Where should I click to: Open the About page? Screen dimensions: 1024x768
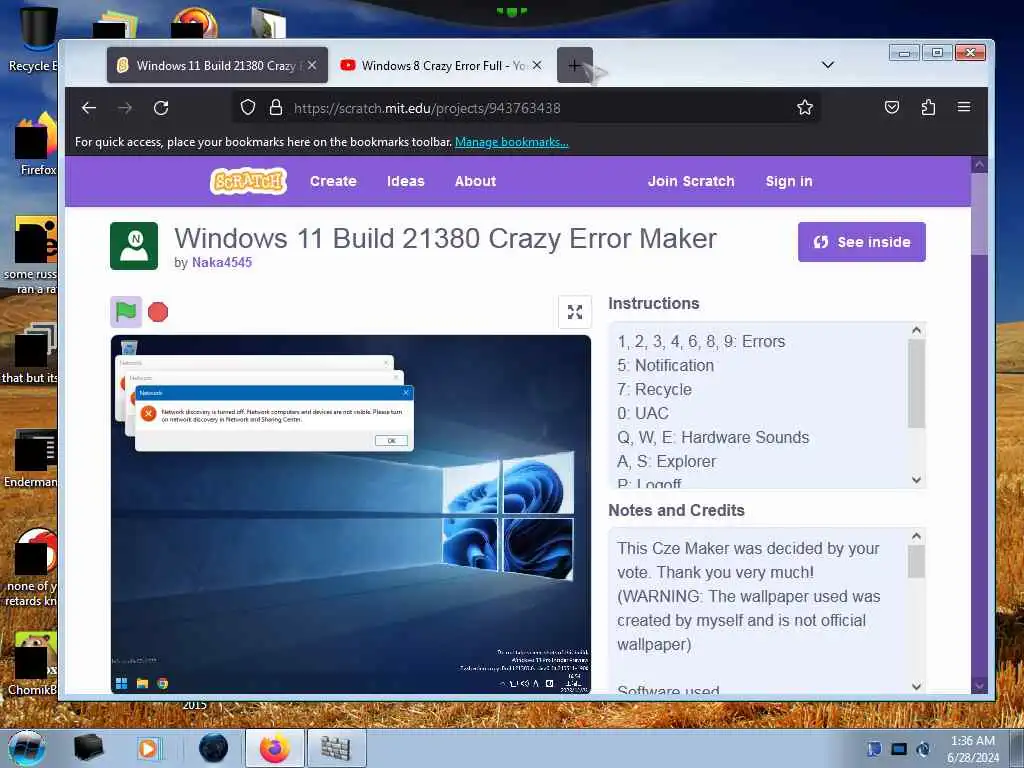[475, 181]
